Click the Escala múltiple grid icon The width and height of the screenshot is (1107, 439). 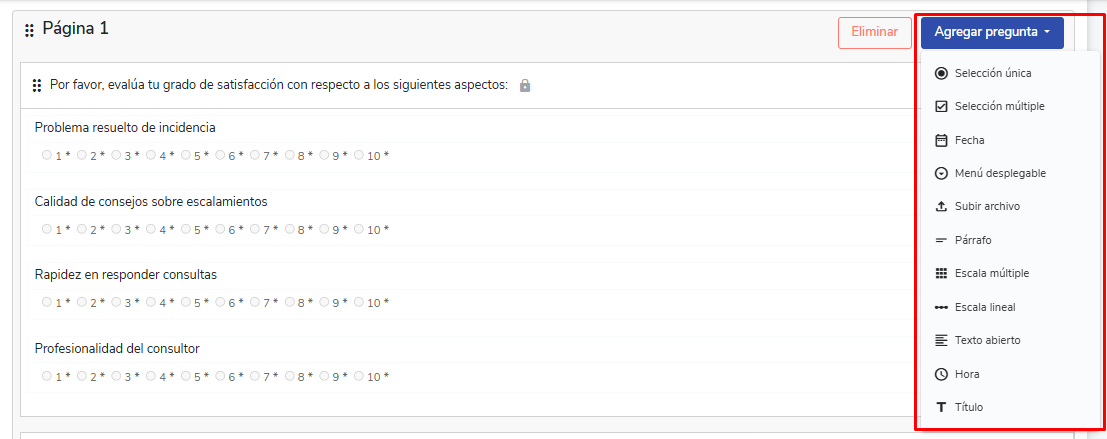point(941,273)
